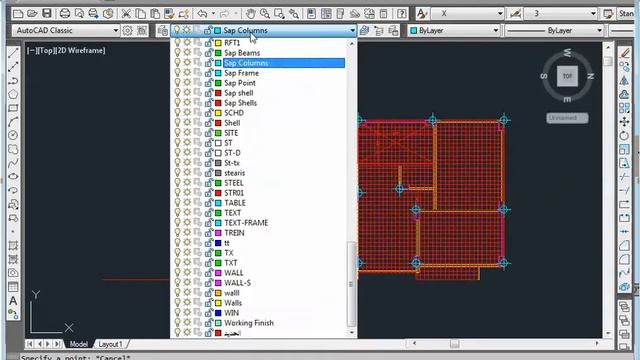Open Undo history dropdown arrow

coord(213,14)
